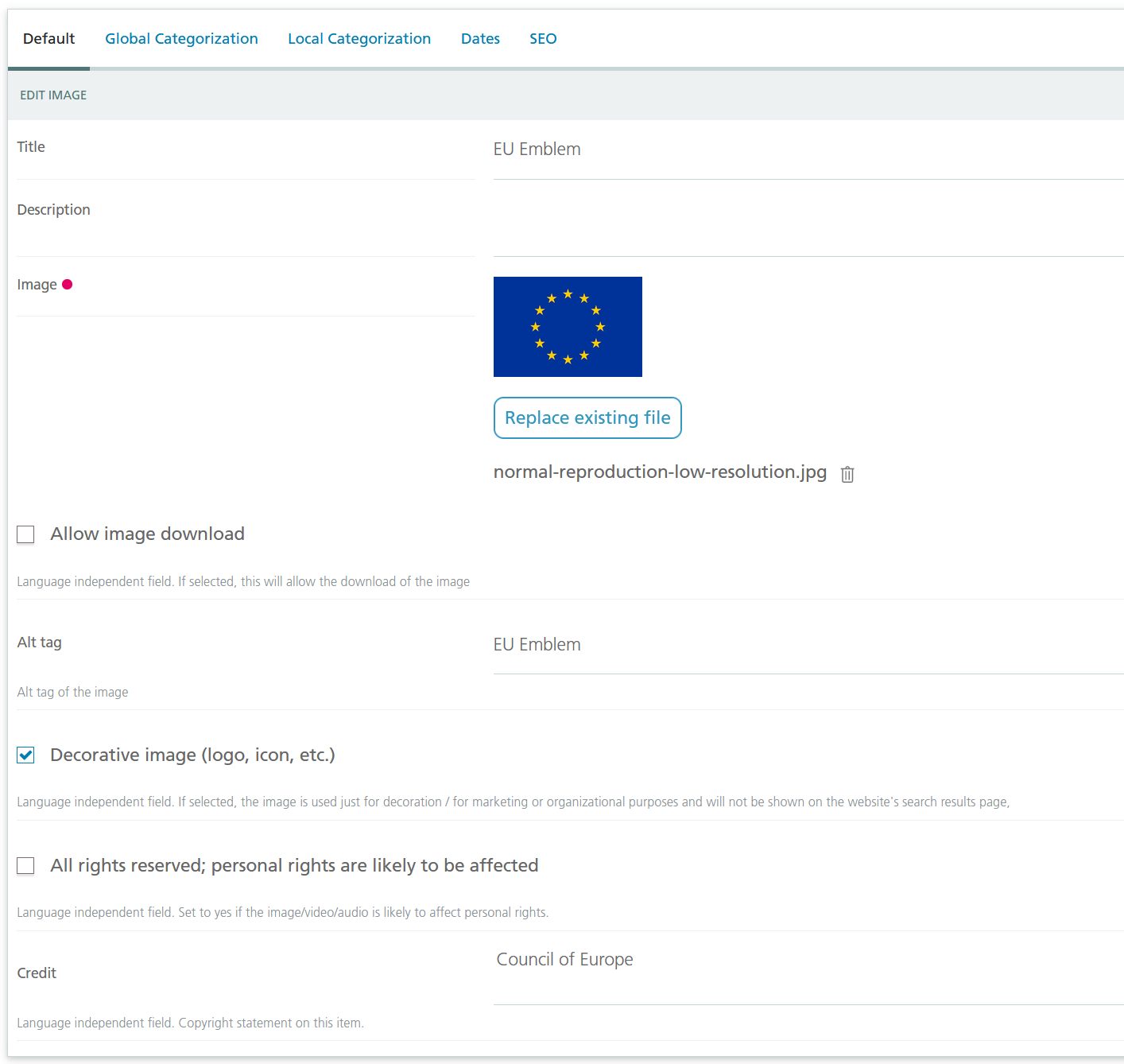Uncheck the Decorative image checkbox

(x=26, y=755)
